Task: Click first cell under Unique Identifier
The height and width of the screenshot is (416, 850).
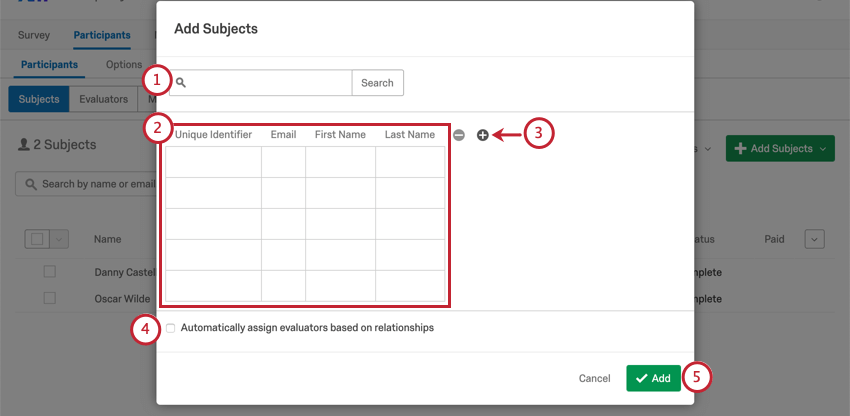Action: (x=213, y=162)
